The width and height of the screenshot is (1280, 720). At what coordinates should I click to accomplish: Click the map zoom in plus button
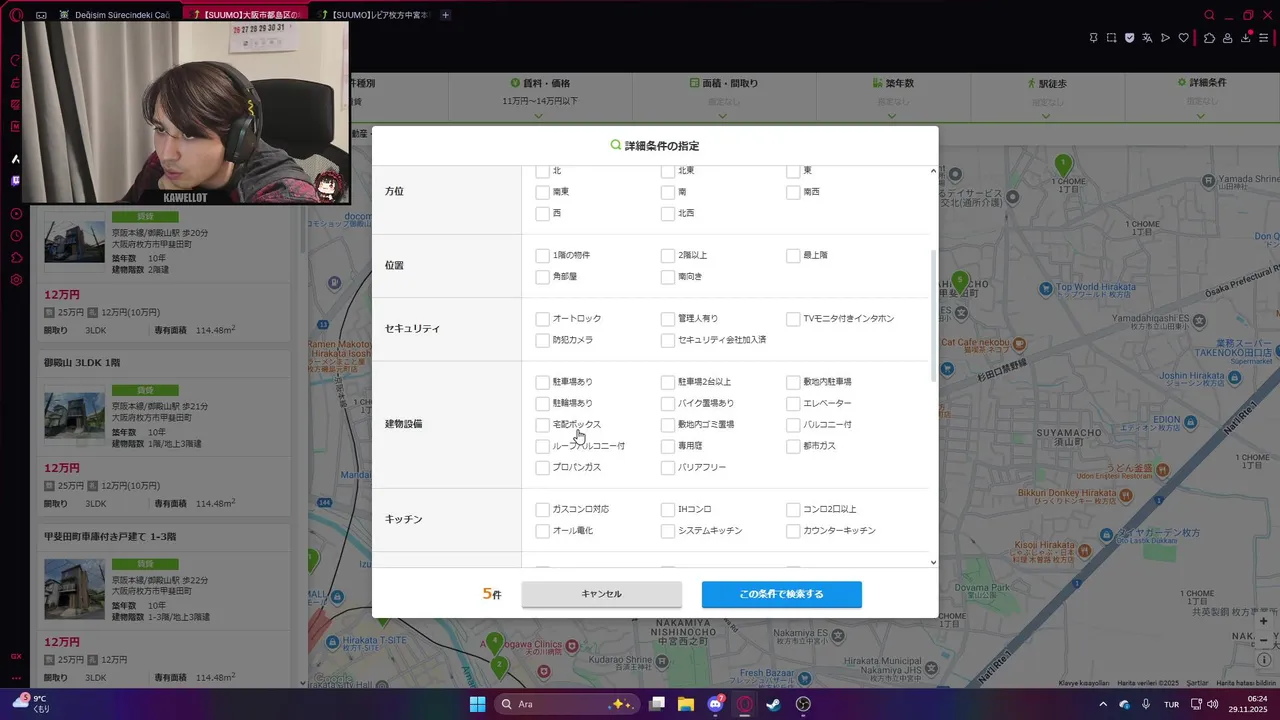1264,621
